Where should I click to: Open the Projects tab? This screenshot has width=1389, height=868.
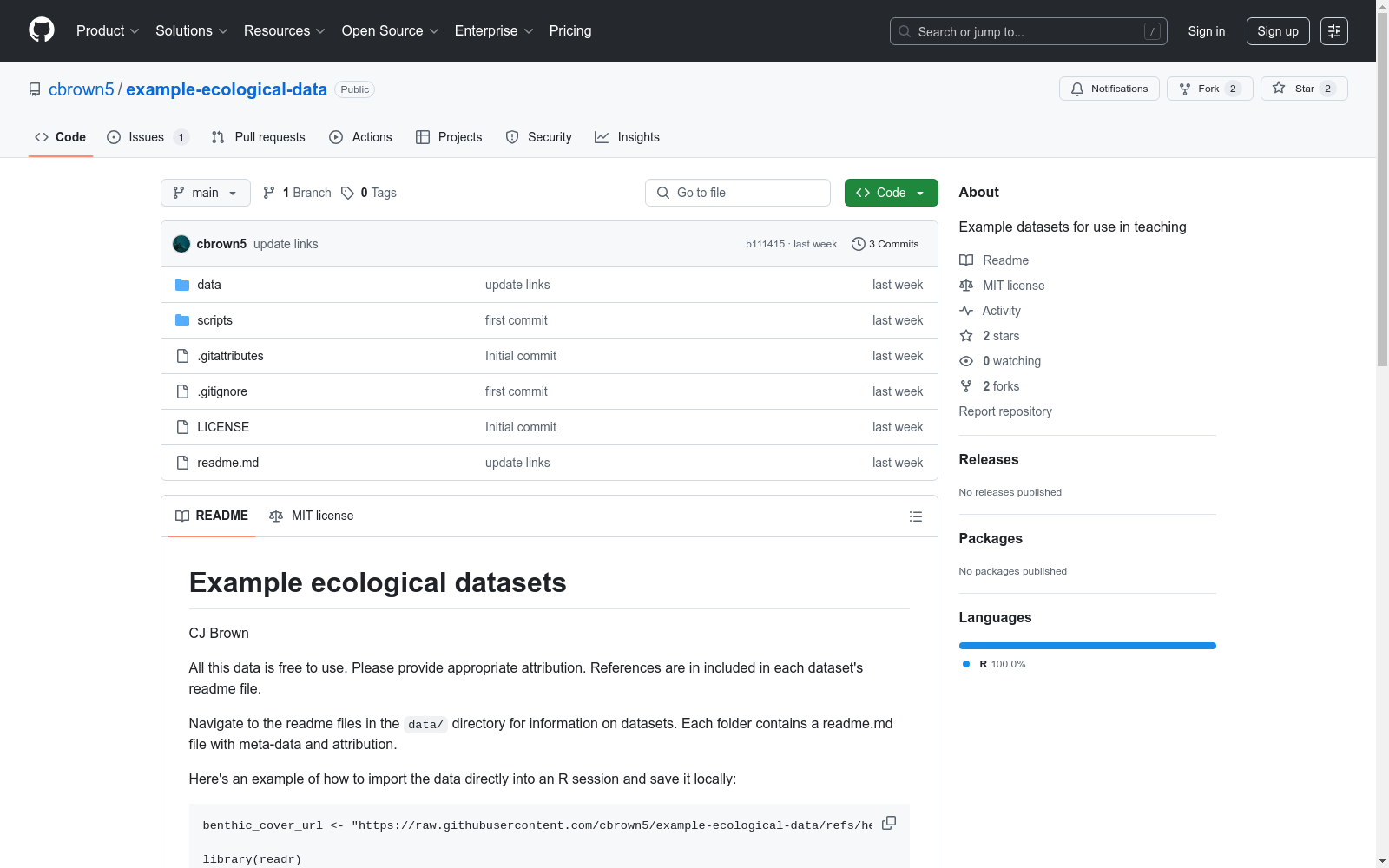449,137
